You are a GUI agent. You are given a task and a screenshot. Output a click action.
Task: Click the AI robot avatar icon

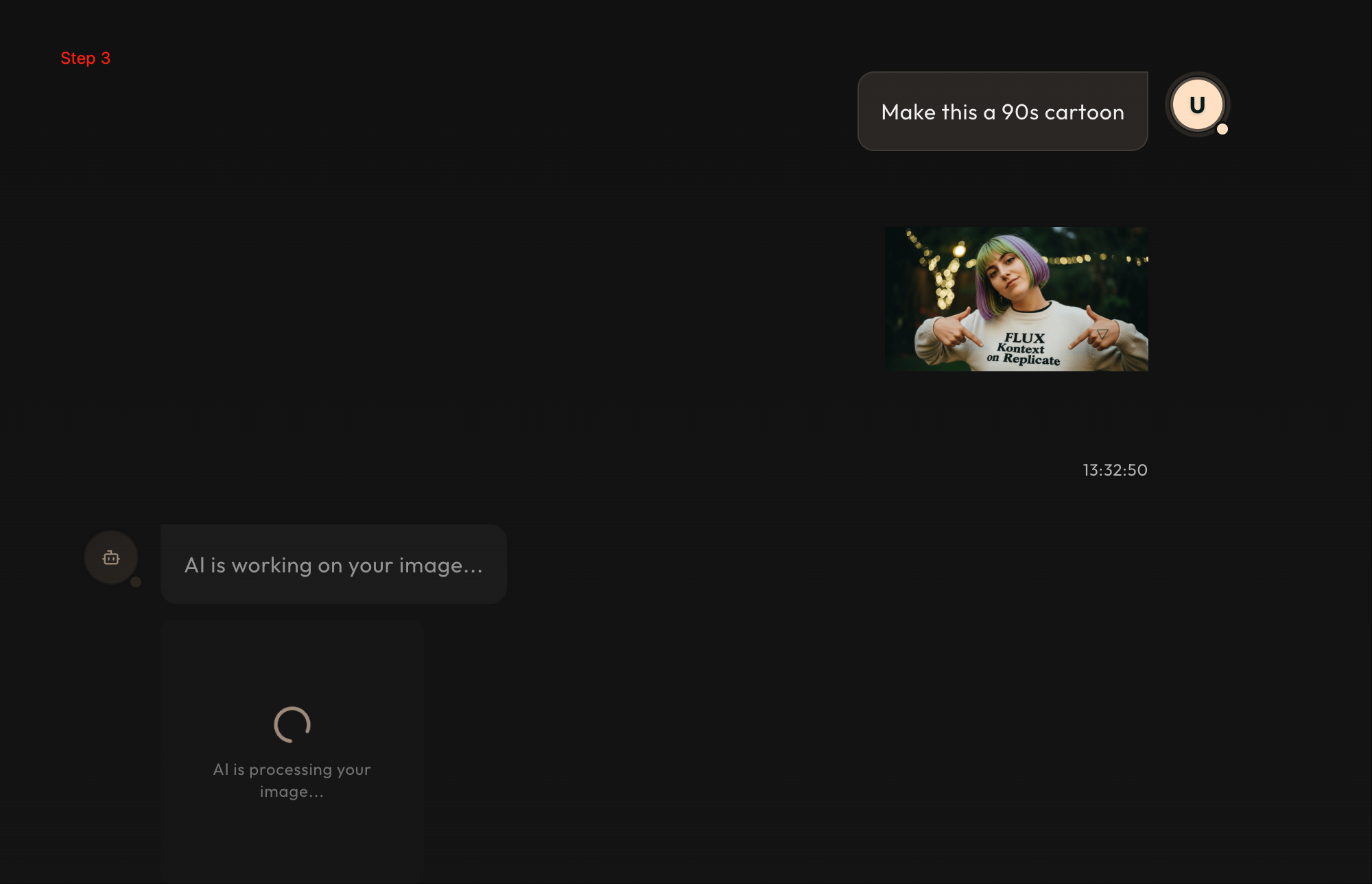[111, 557]
